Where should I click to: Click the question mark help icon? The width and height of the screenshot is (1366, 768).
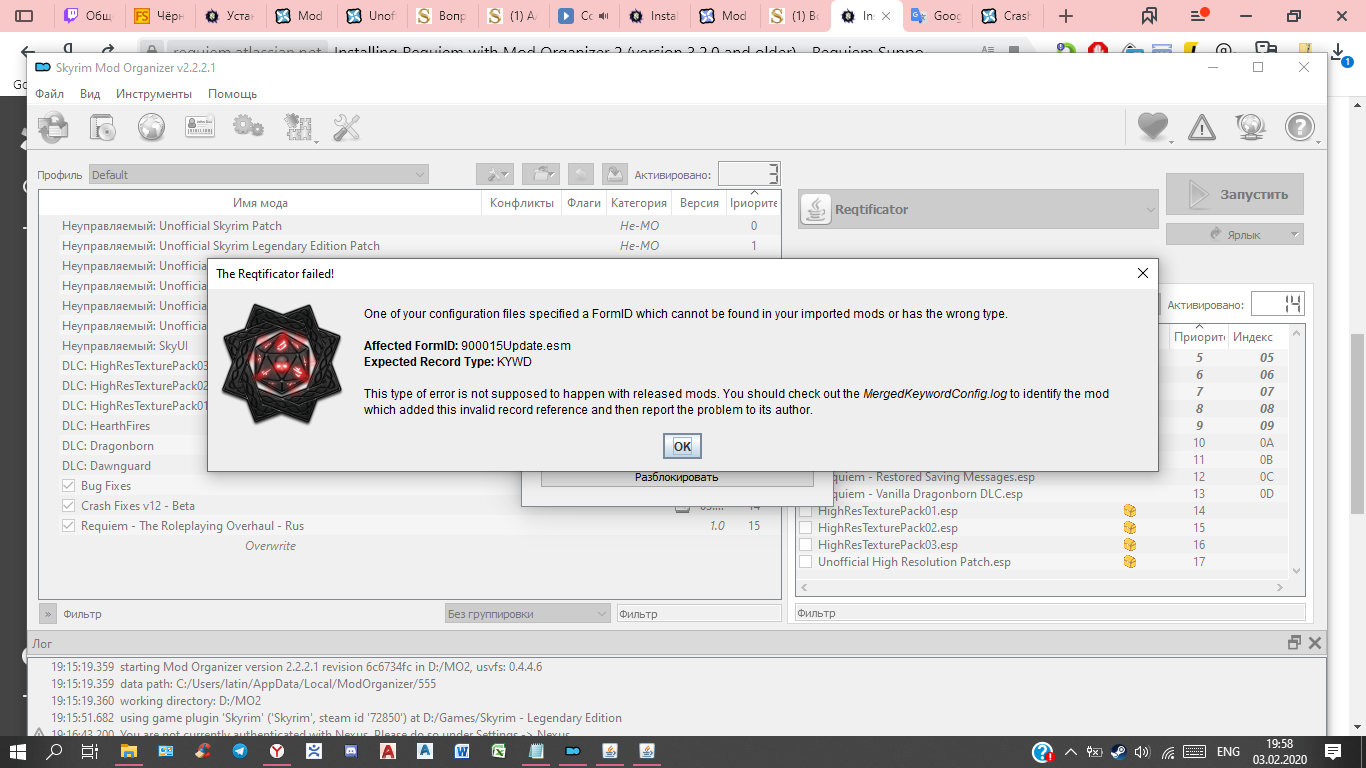click(x=1299, y=127)
